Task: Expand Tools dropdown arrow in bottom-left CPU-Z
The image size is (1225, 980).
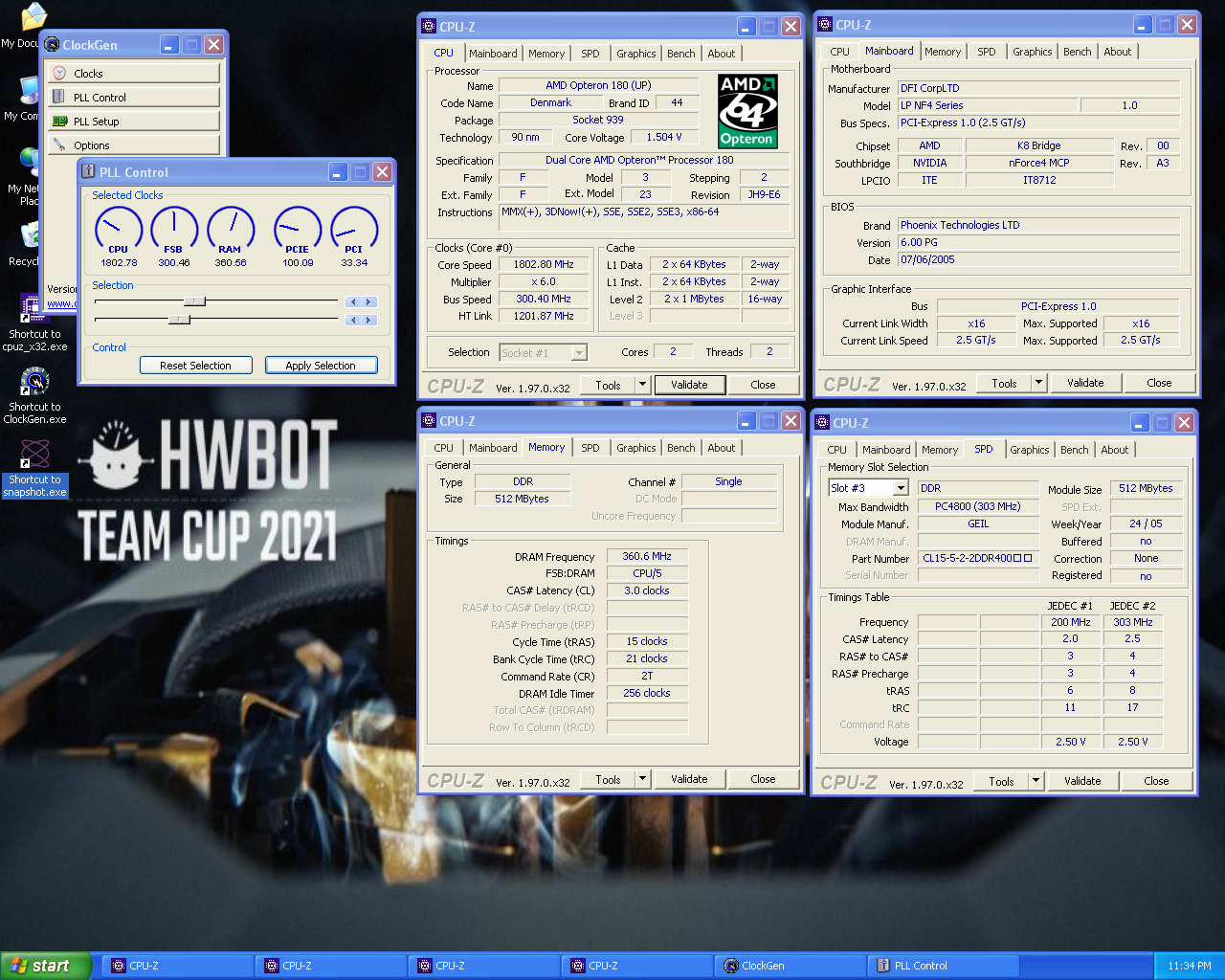Action: click(643, 779)
